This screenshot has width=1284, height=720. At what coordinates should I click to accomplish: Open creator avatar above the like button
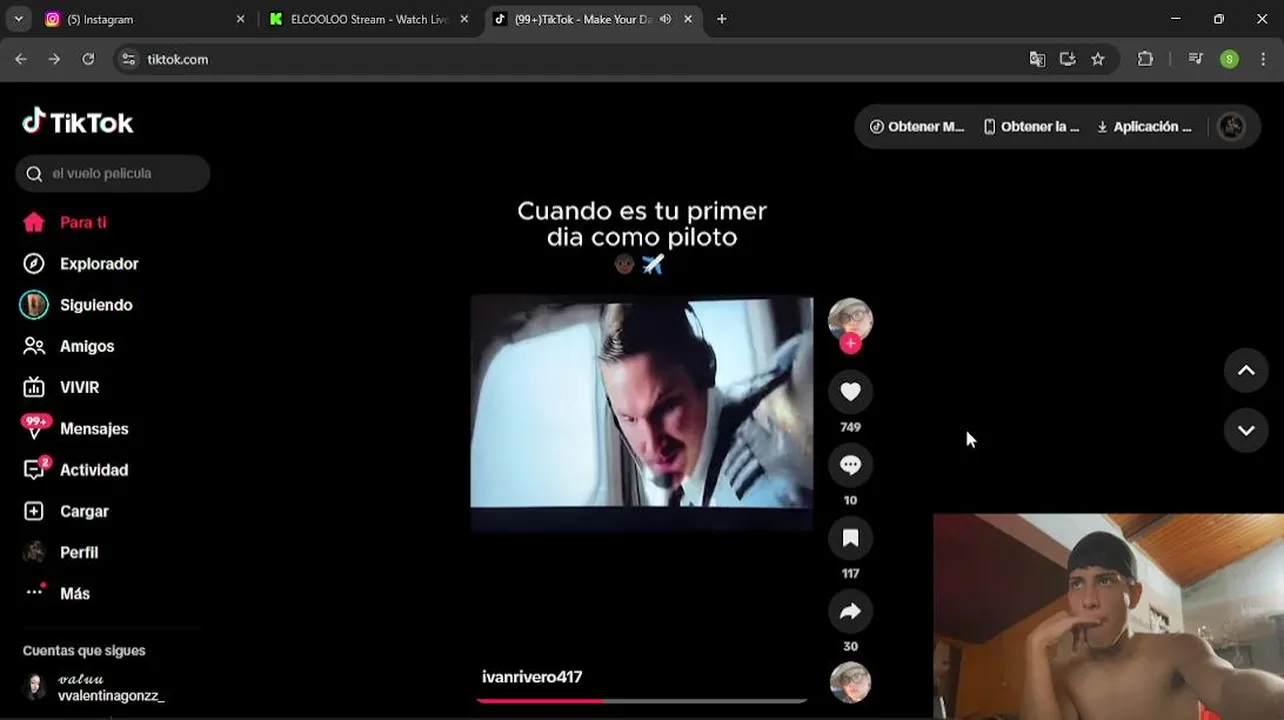tap(850, 320)
